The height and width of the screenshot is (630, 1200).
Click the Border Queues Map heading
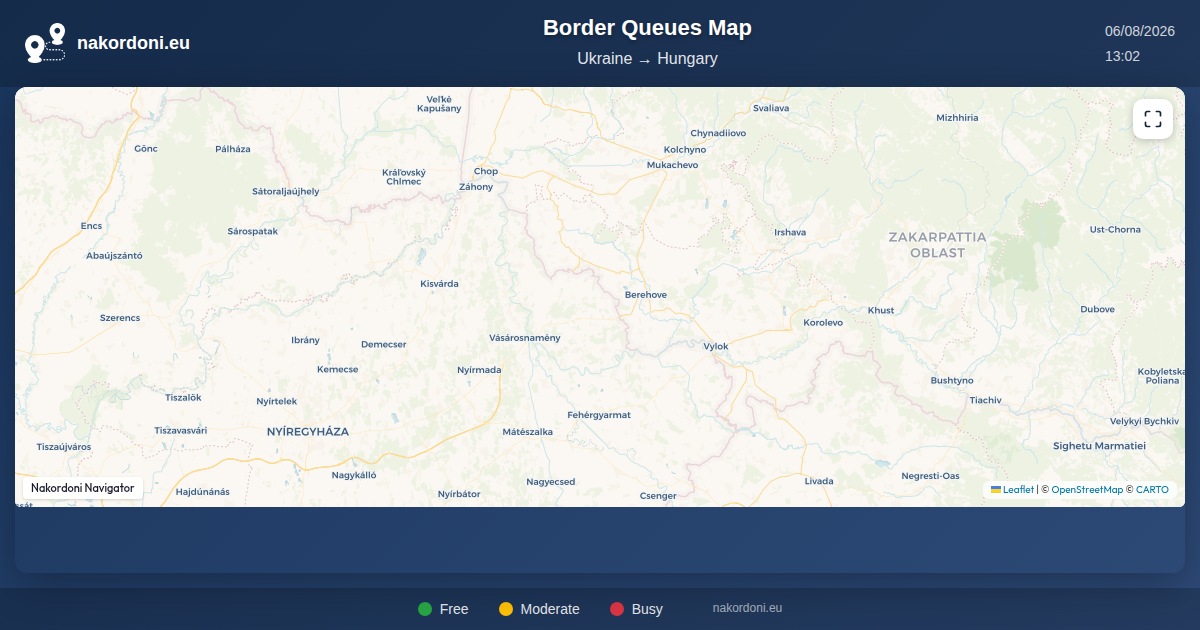647,28
